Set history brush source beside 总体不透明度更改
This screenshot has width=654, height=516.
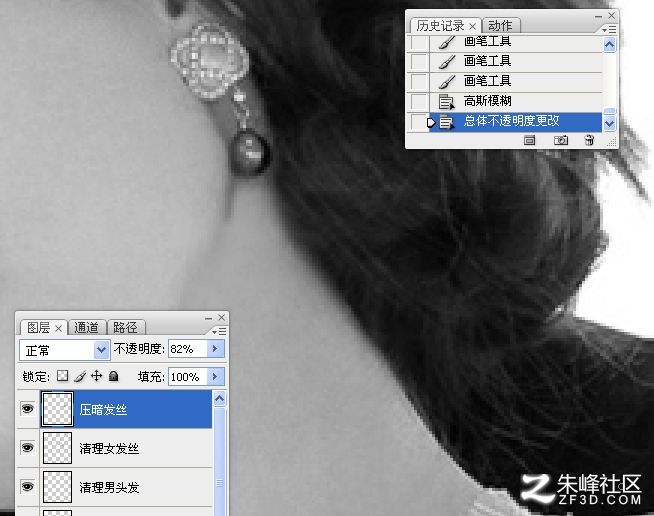pos(419,121)
